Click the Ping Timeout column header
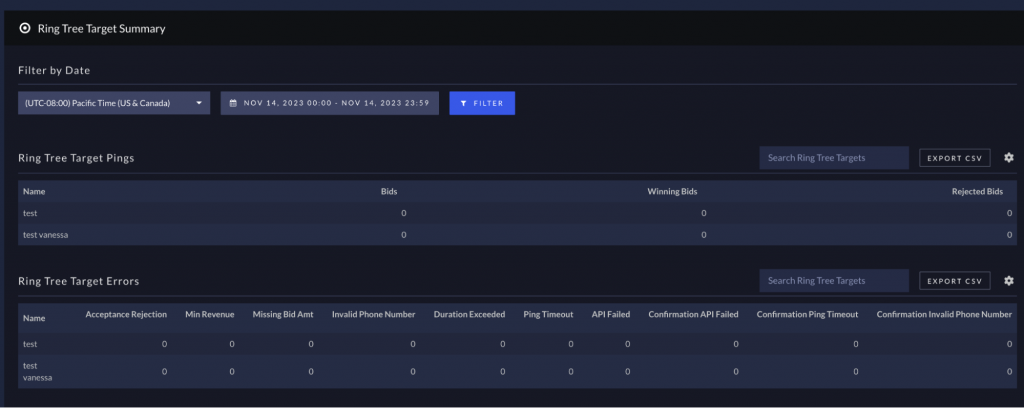This screenshot has height=408, width=1024. point(548,314)
